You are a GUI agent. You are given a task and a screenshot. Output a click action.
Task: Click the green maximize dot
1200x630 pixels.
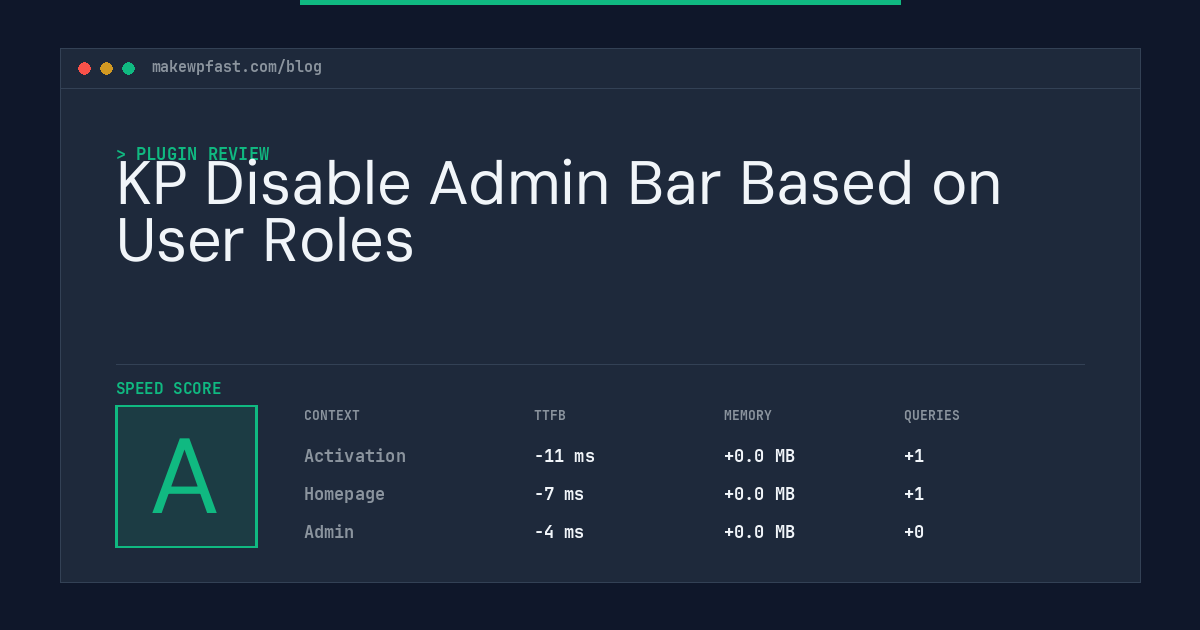click(128, 68)
